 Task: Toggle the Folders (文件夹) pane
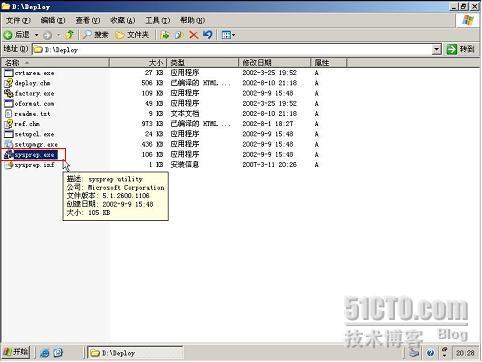click(132, 34)
